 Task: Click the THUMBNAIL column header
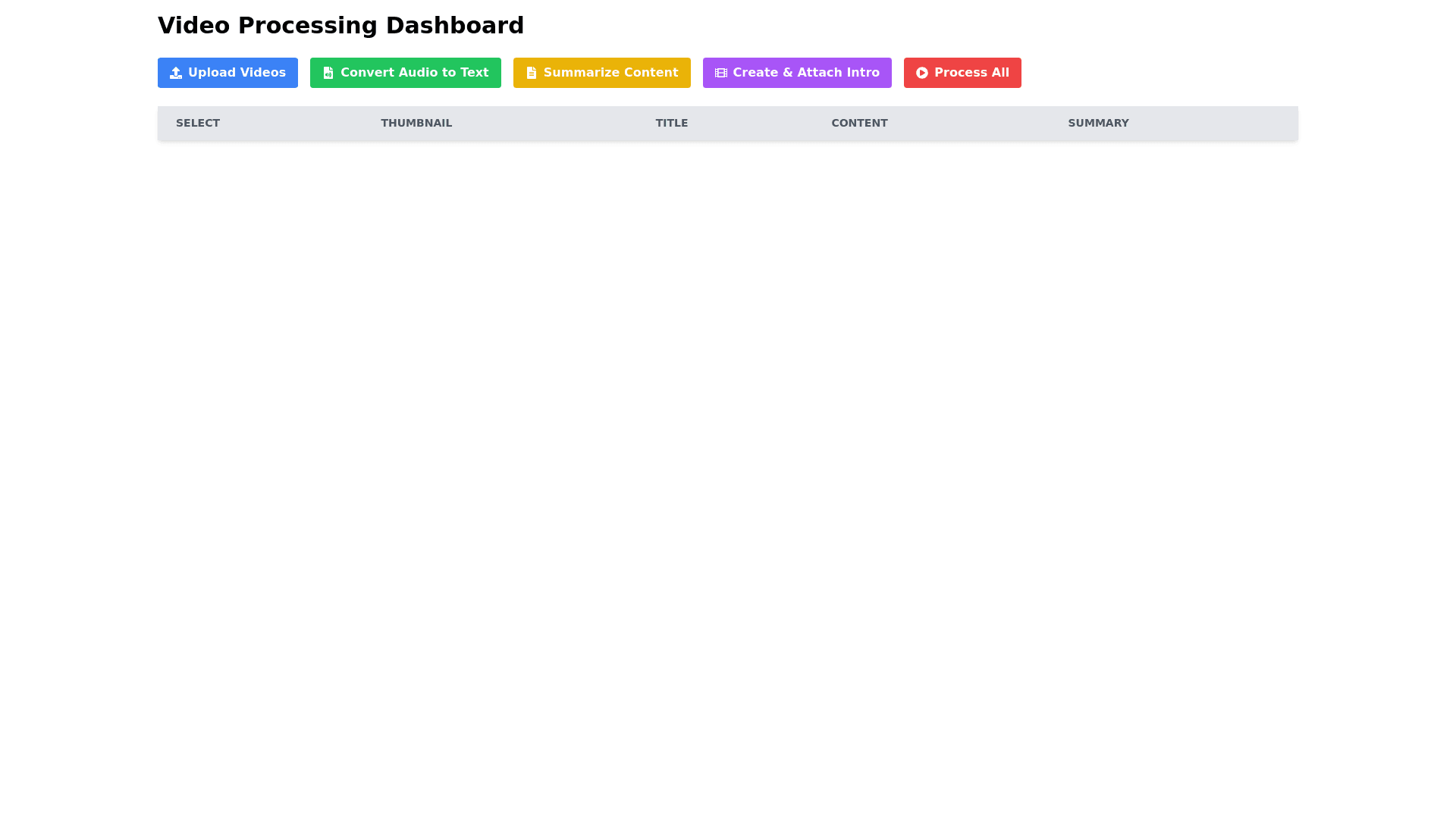tap(416, 123)
